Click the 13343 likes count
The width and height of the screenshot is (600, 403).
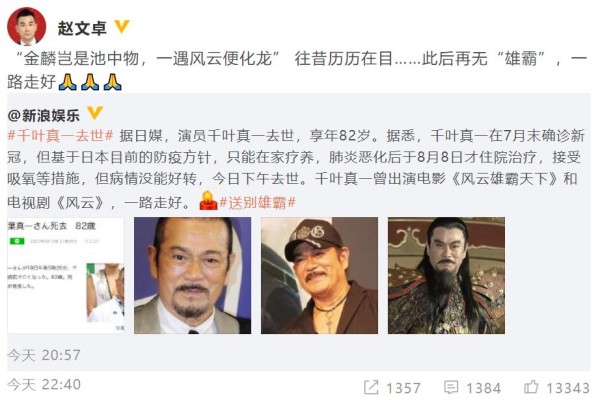click(568, 388)
